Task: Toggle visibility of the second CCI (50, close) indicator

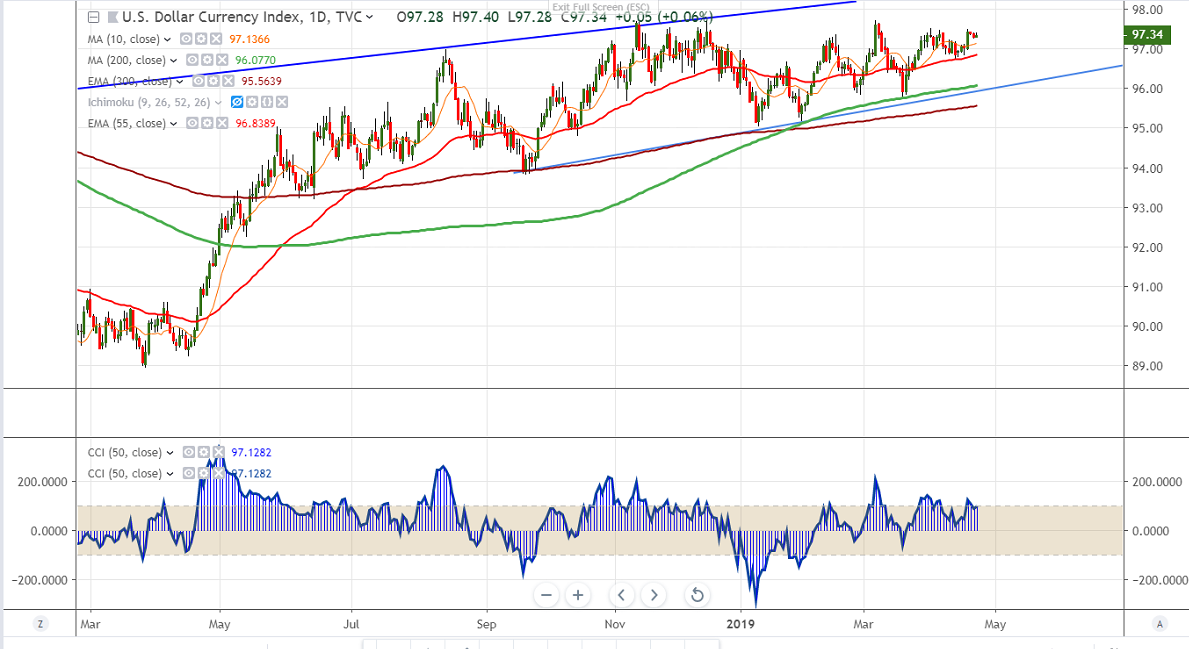Action: (x=189, y=474)
